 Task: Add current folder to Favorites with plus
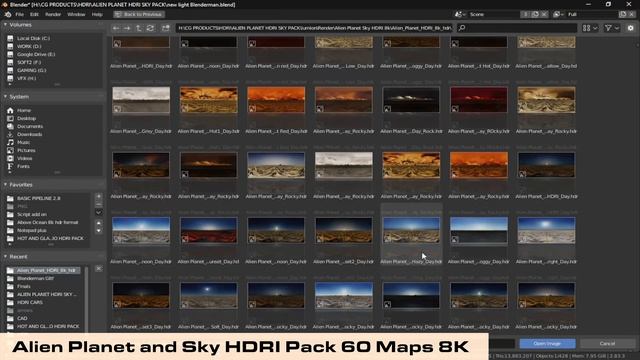[x=99, y=196]
